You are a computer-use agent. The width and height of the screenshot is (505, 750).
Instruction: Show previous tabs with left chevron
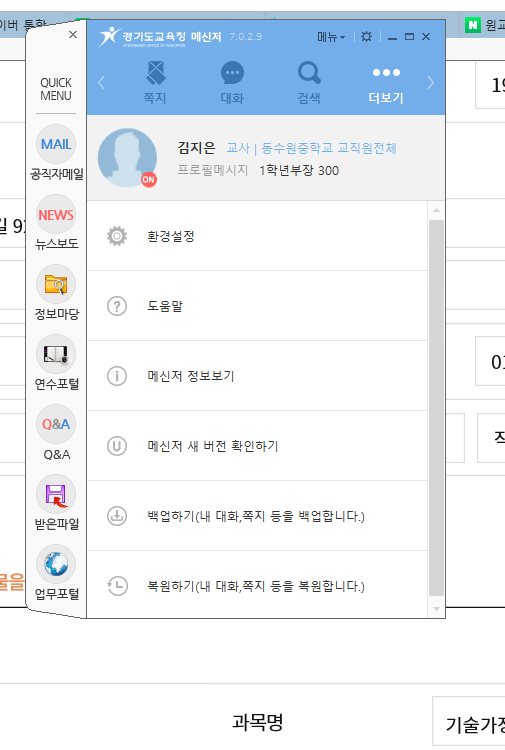pos(101,83)
